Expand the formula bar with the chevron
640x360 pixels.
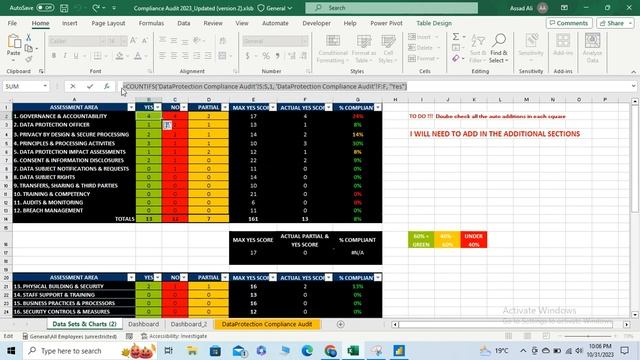[633, 86]
